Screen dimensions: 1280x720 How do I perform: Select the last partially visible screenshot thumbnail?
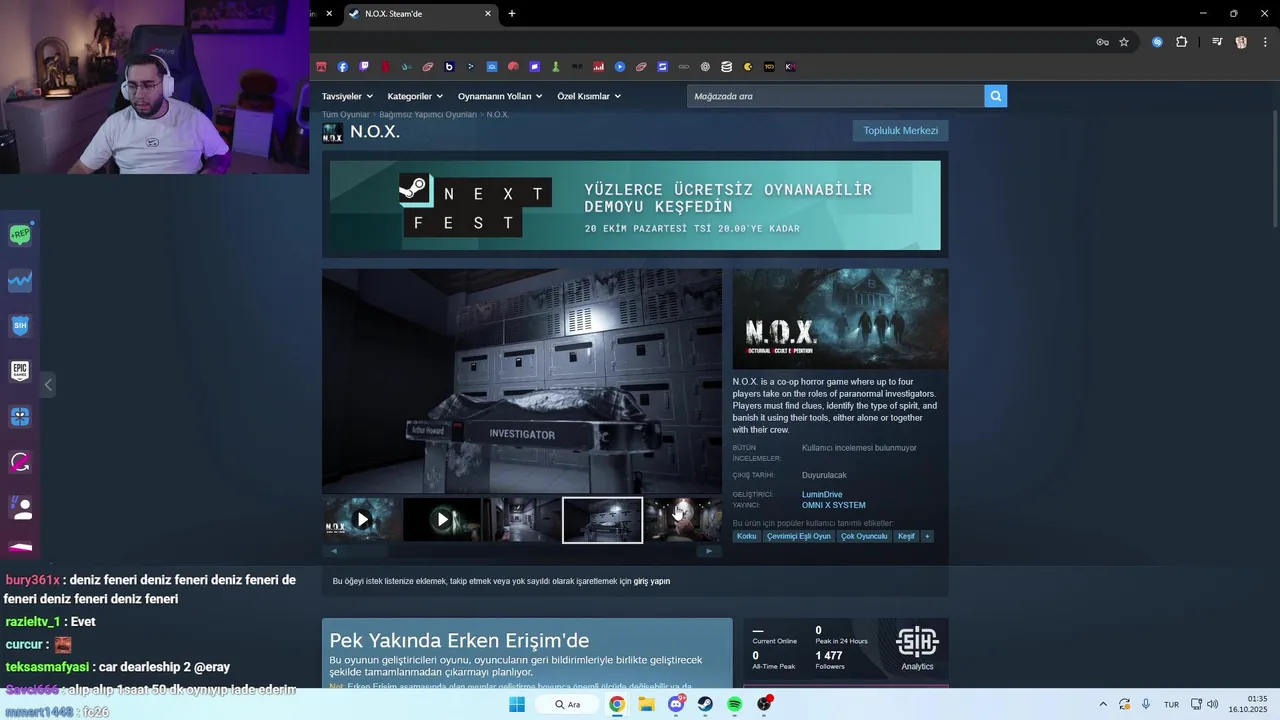click(x=683, y=520)
